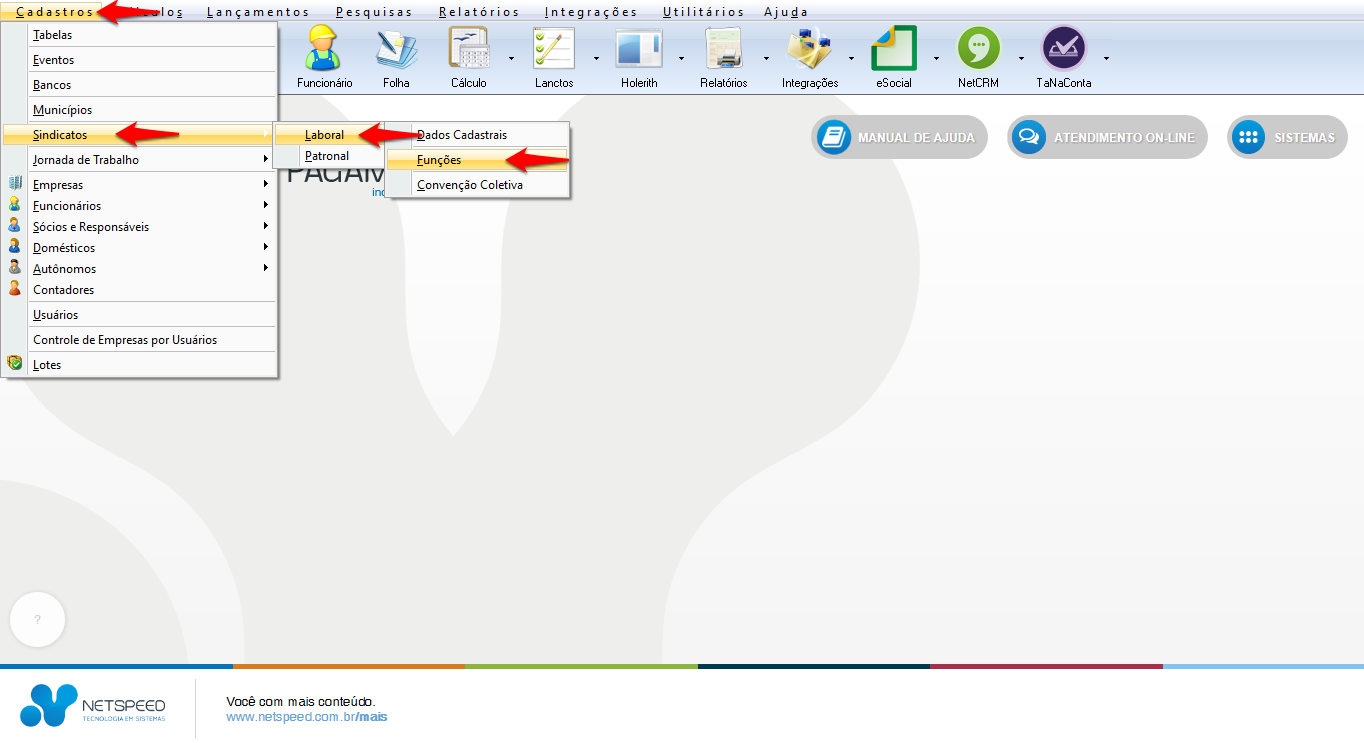
Task: Choose Laboral in Sindicatos submenu
Action: (329, 135)
